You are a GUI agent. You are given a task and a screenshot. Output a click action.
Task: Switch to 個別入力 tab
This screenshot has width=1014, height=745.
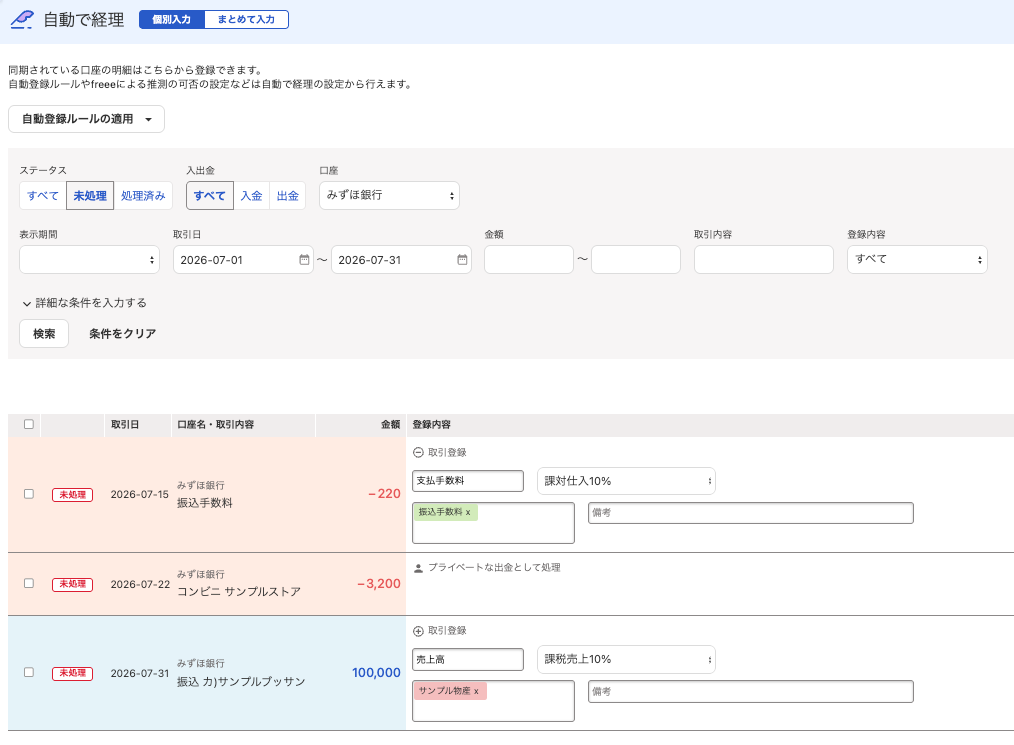[x=171, y=19]
